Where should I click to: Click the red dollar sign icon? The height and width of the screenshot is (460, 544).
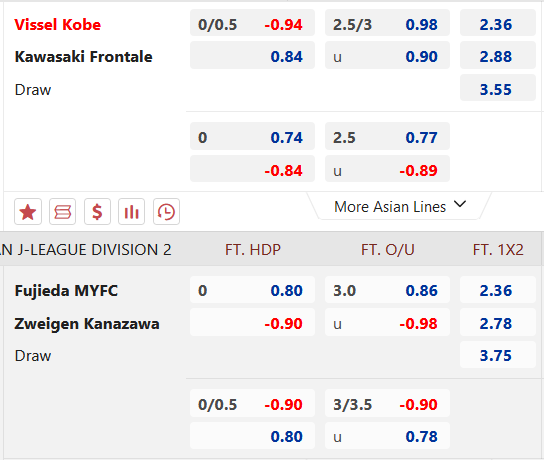coord(97,212)
